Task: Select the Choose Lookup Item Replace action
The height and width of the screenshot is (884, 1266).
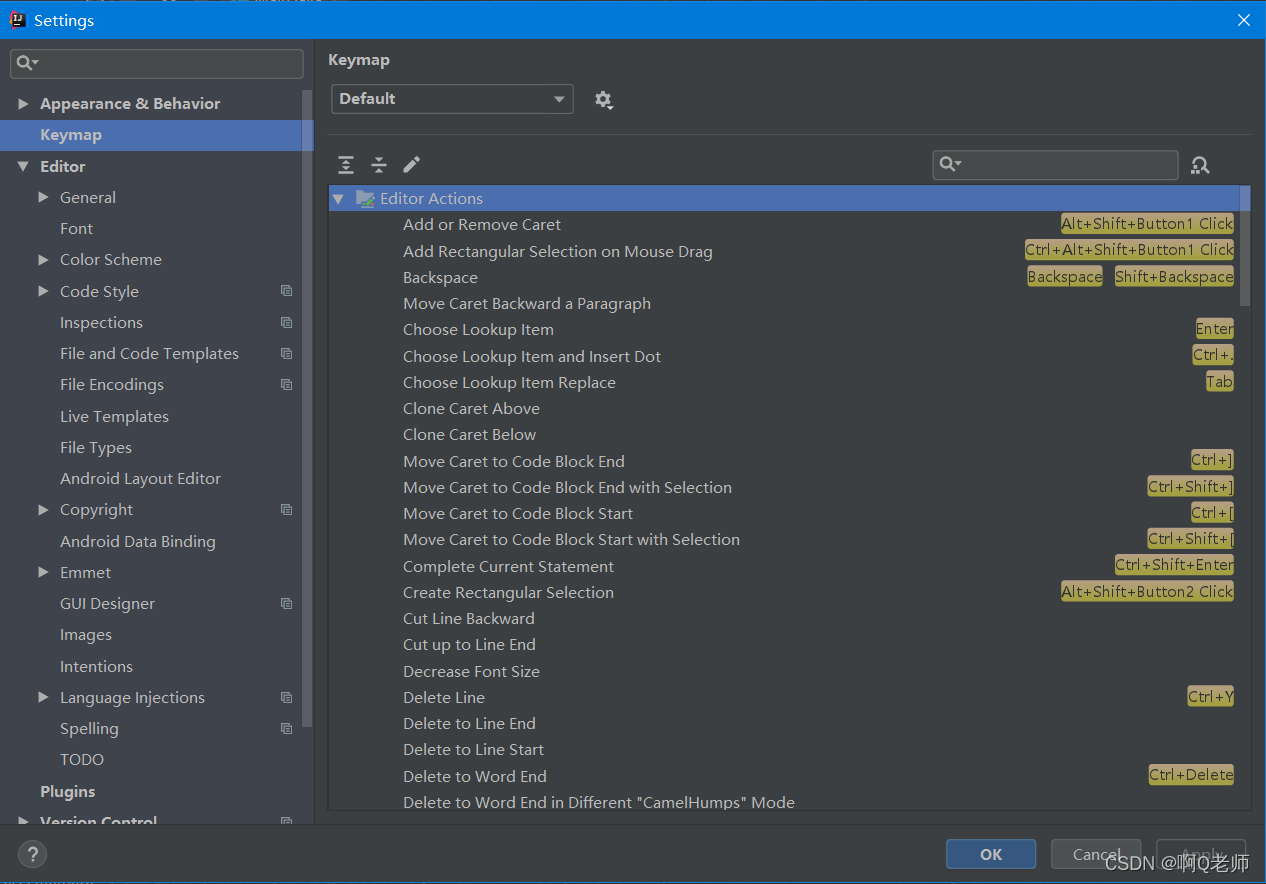Action: [x=509, y=382]
